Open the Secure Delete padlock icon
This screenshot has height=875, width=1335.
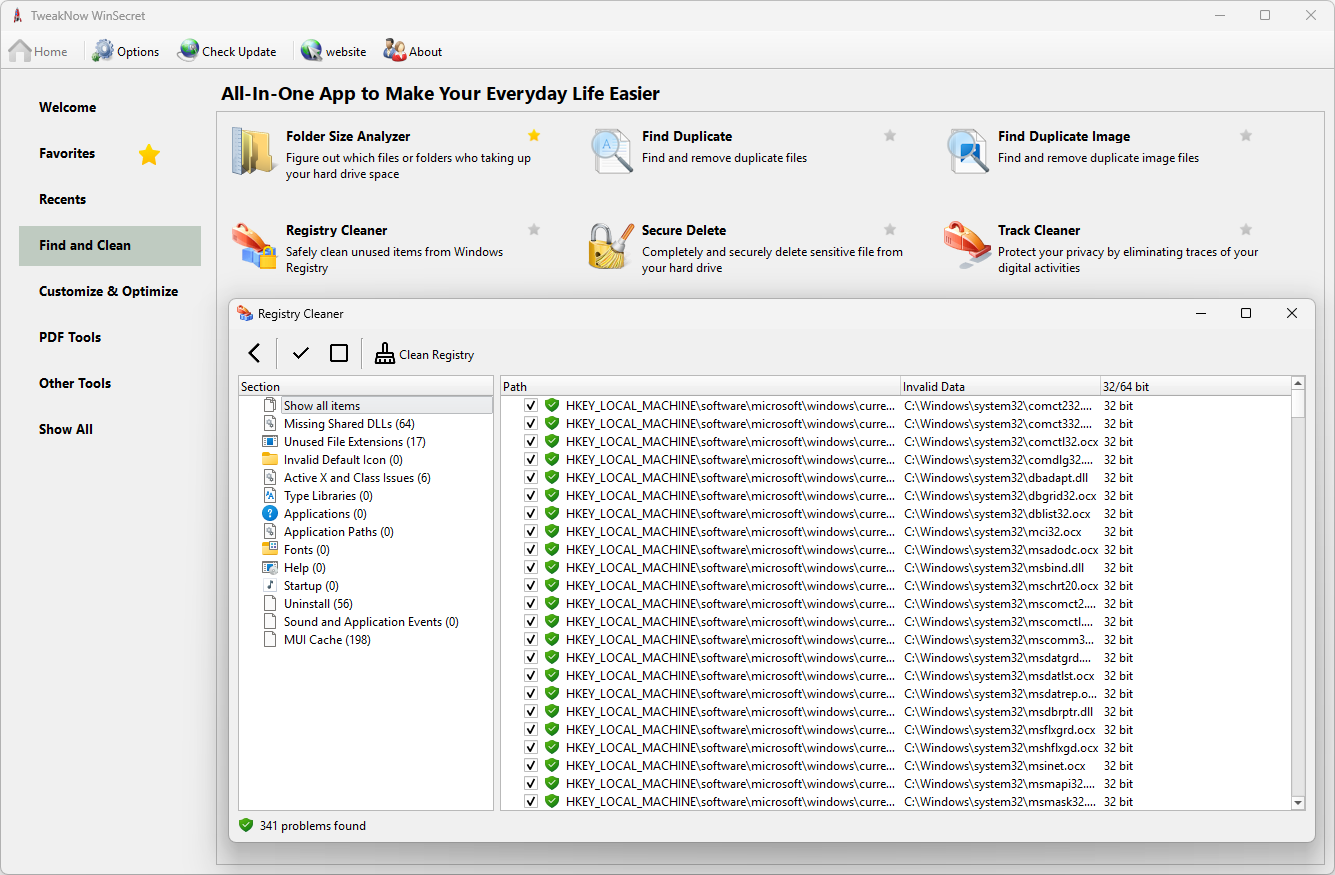point(611,247)
